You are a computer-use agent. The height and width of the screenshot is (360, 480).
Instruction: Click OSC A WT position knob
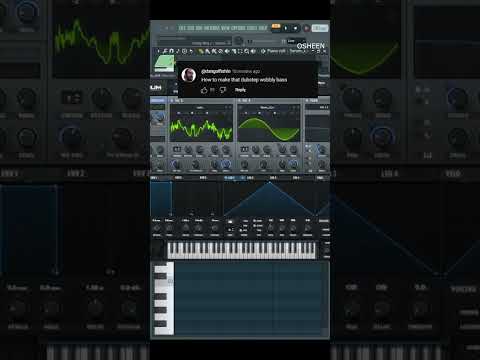point(175,164)
